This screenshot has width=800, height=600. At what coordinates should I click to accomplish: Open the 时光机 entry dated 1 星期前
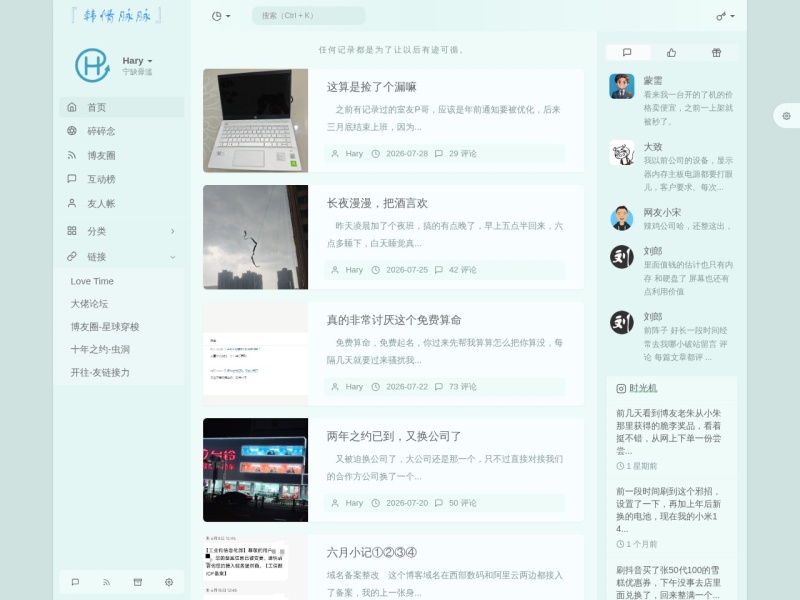pyautogui.click(x=671, y=439)
